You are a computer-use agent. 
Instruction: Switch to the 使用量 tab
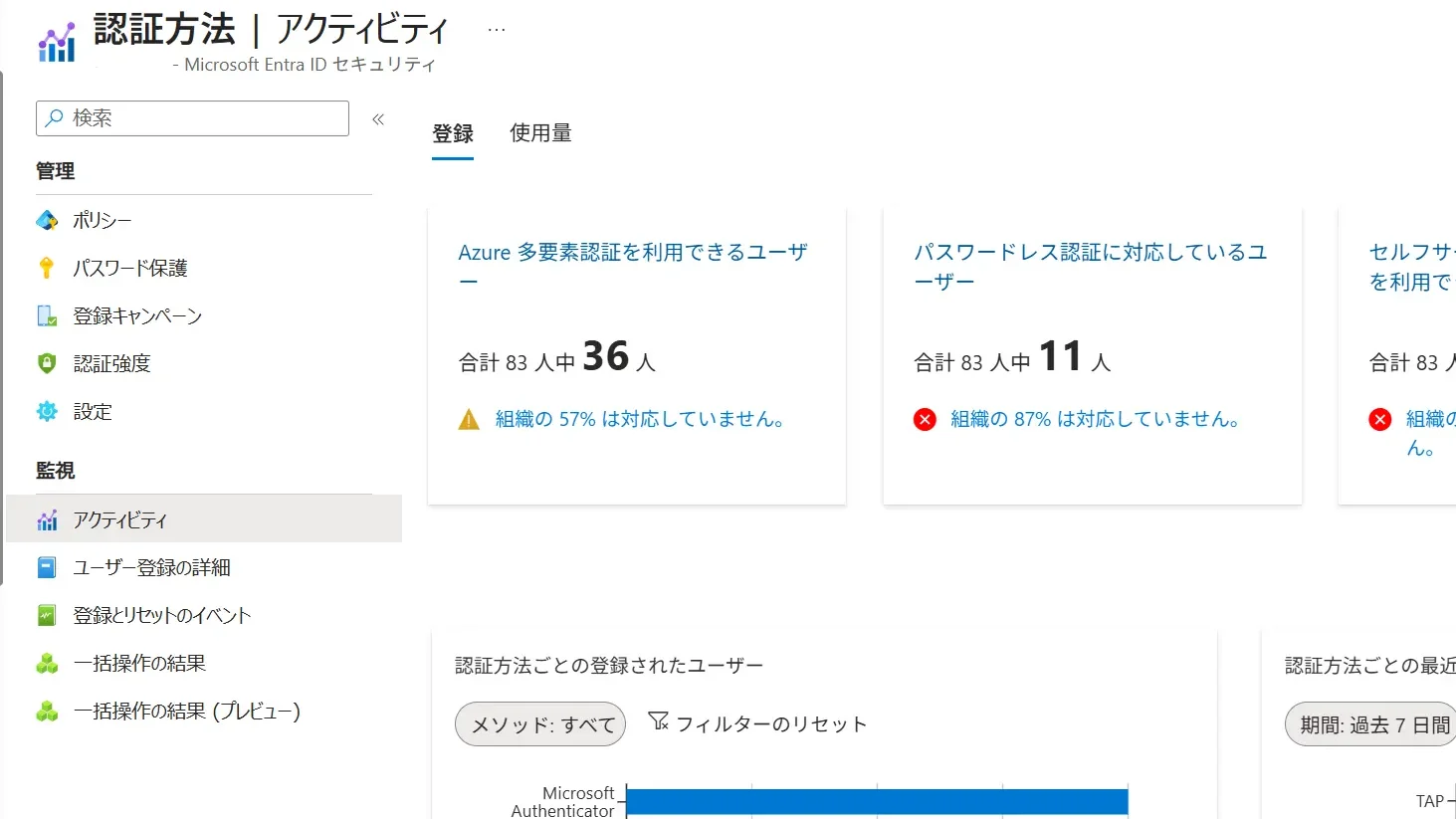coord(540,133)
